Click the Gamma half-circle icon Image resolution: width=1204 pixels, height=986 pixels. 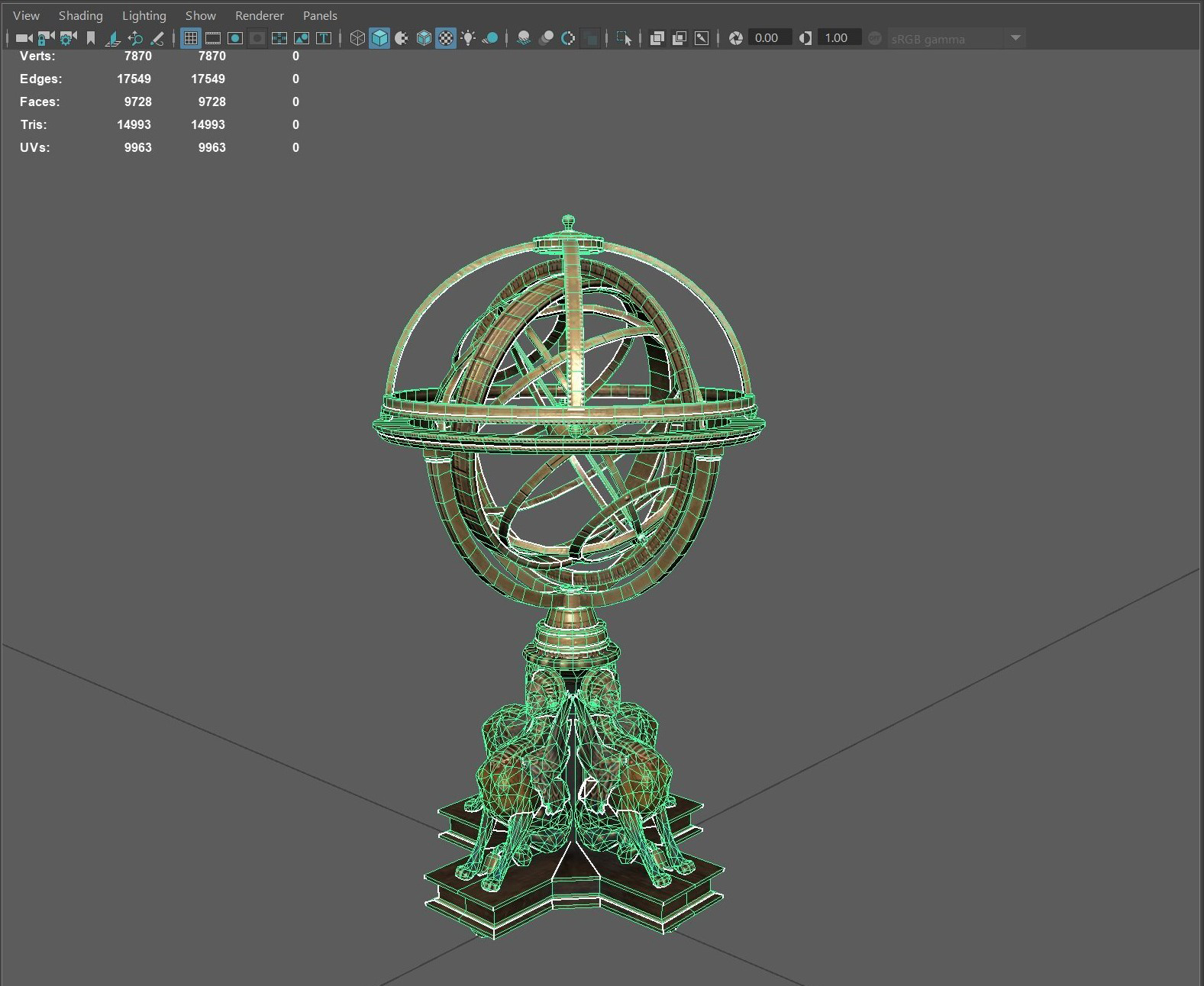pos(805,38)
